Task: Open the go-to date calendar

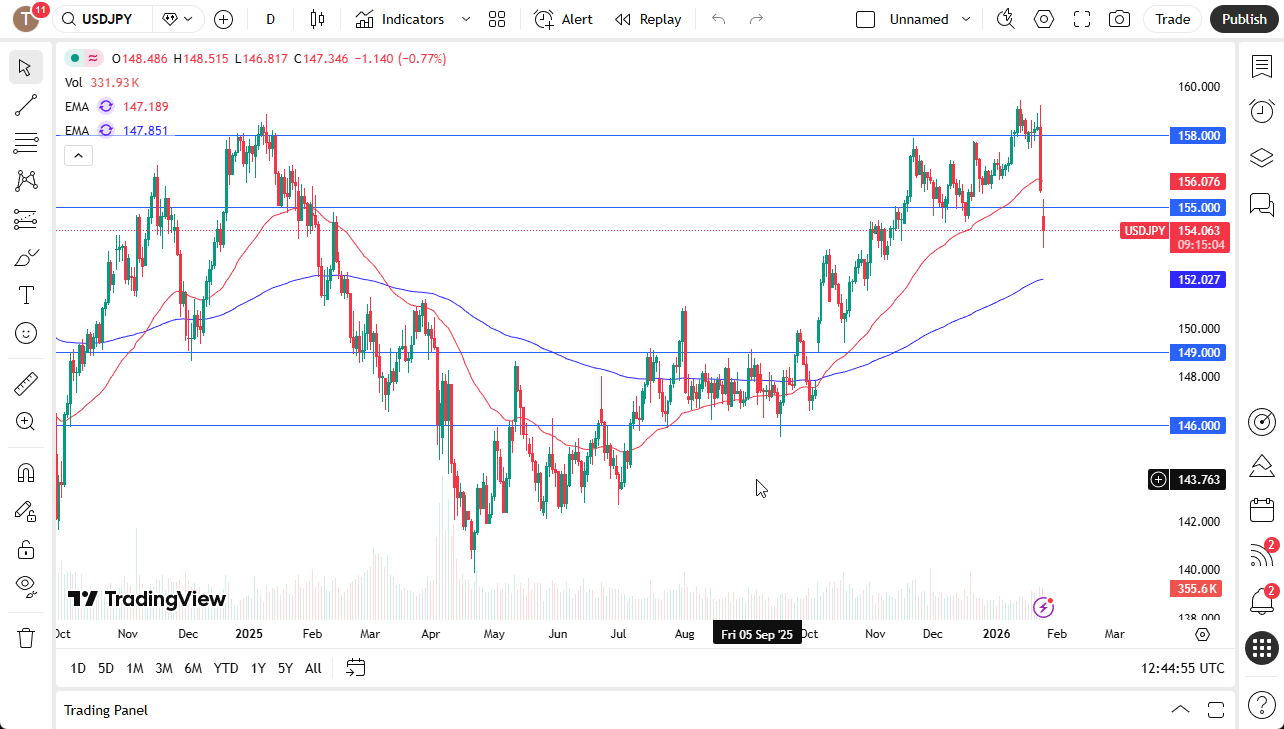Action: 356,668
